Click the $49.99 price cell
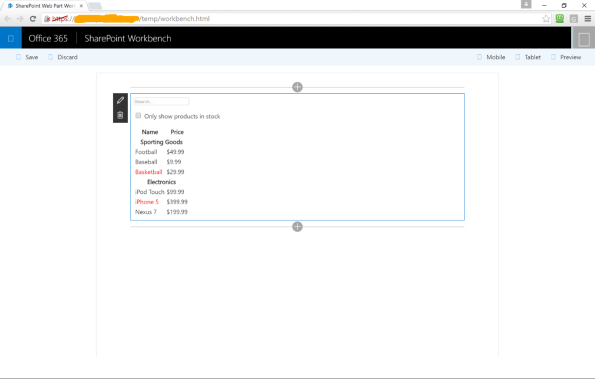The height and width of the screenshot is (379, 595). [x=175, y=152]
